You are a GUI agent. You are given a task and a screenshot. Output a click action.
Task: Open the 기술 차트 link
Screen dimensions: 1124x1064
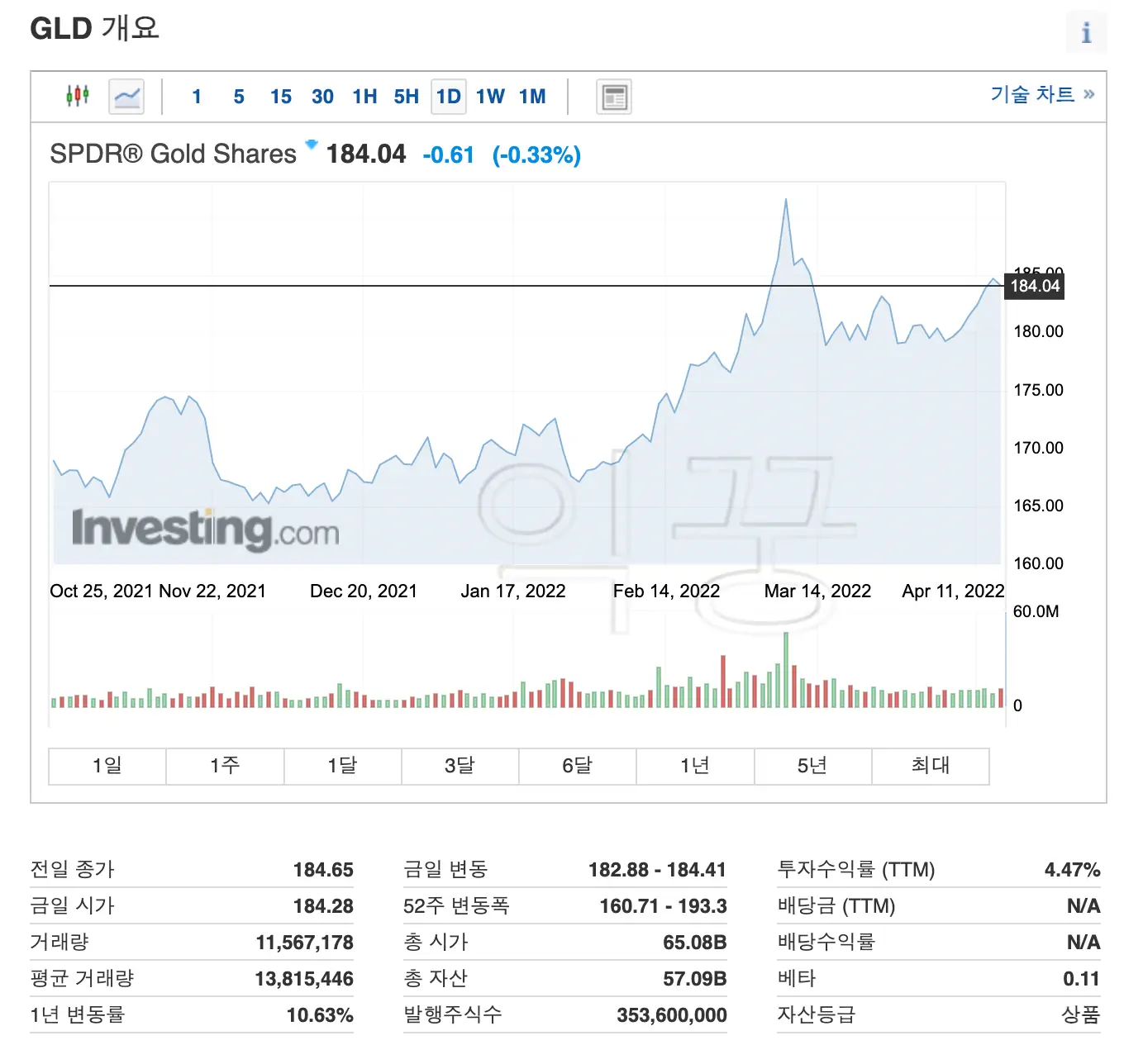tap(1030, 95)
